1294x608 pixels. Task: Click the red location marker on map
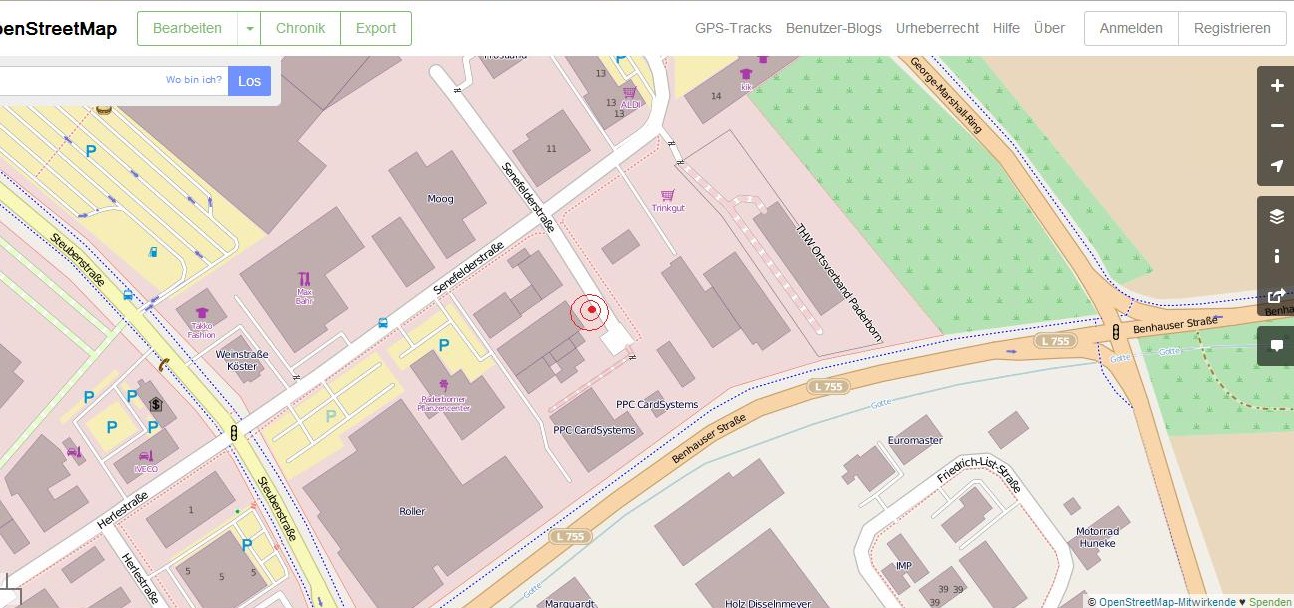(x=591, y=311)
